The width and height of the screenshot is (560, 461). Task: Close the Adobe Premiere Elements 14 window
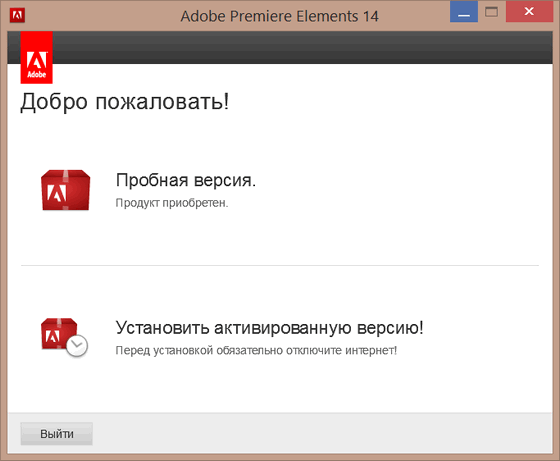coord(529,12)
